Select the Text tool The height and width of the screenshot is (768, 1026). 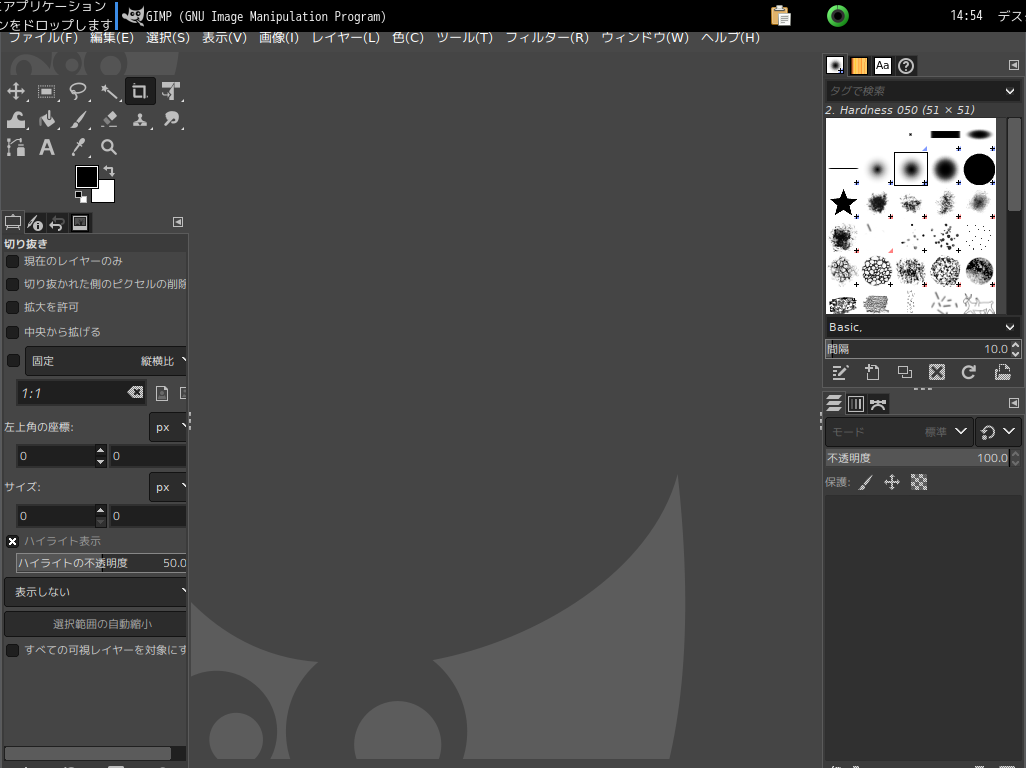tap(46, 147)
